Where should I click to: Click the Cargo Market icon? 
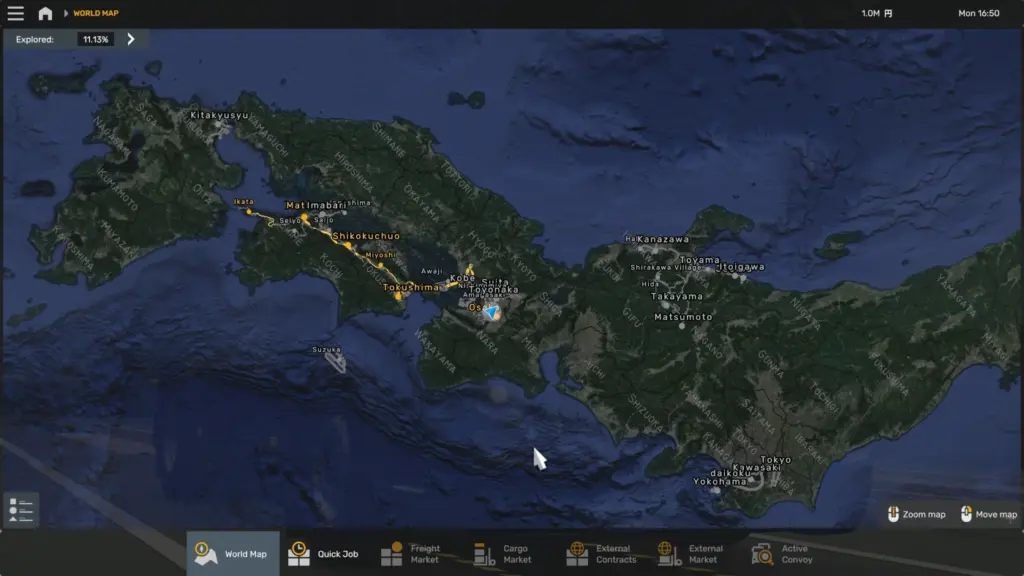(x=484, y=554)
